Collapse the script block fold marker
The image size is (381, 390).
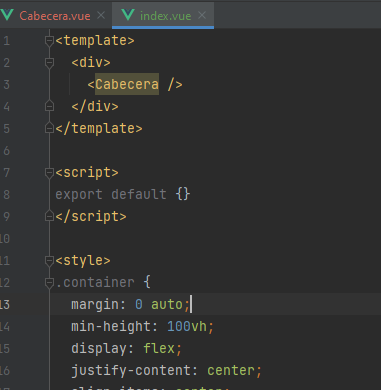coord(49,173)
